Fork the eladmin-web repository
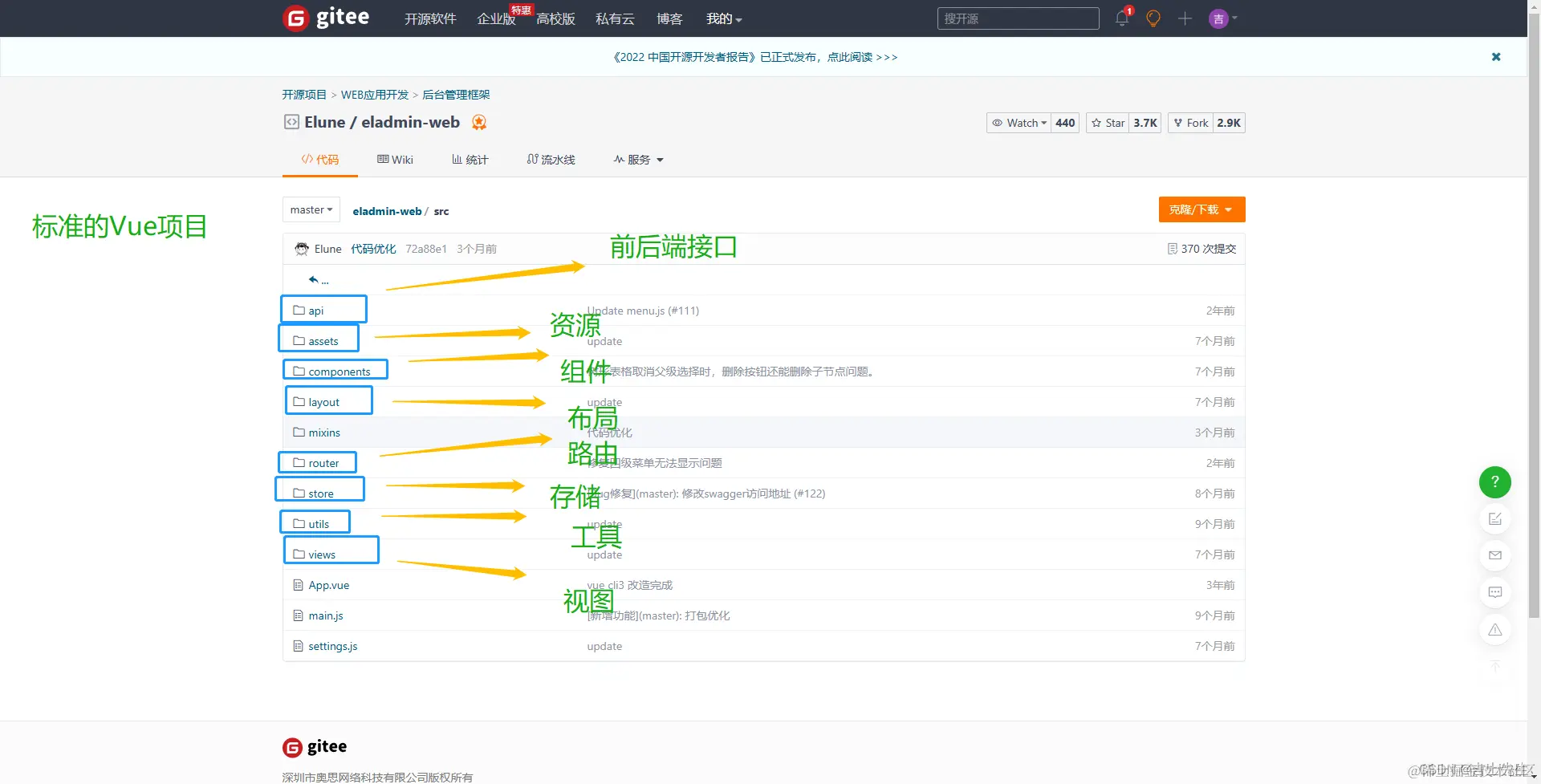The height and width of the screenshot is (784, 1541). coord(1190,123)
